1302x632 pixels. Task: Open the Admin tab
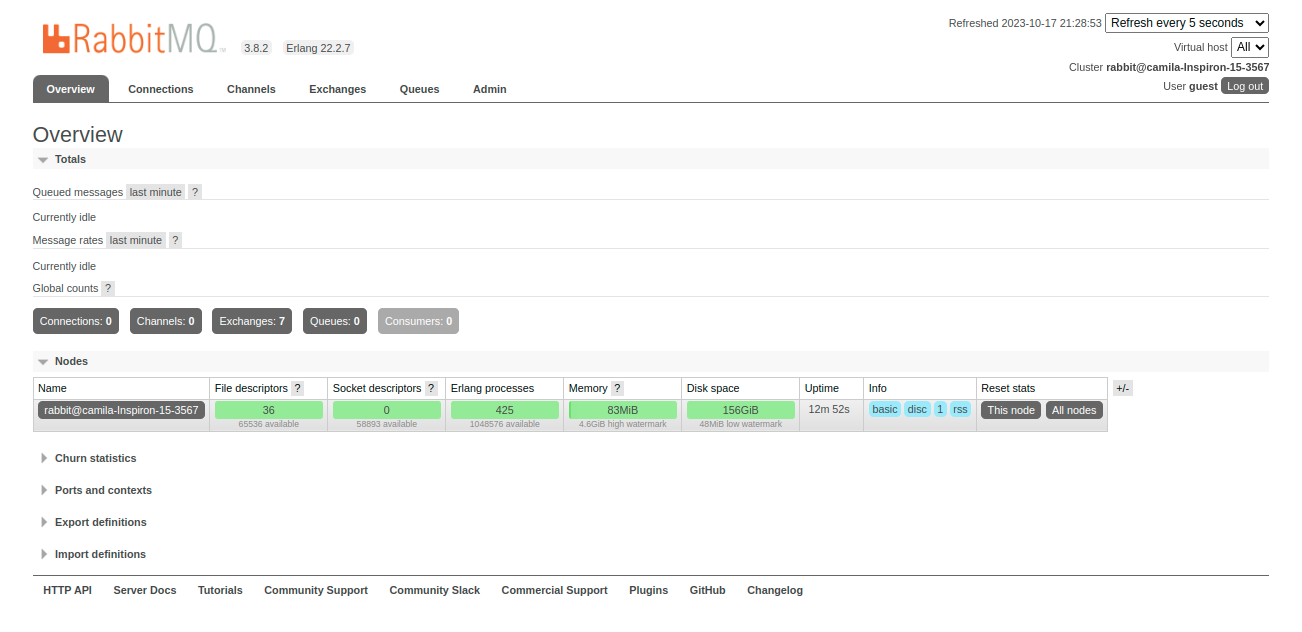point(490,89)
